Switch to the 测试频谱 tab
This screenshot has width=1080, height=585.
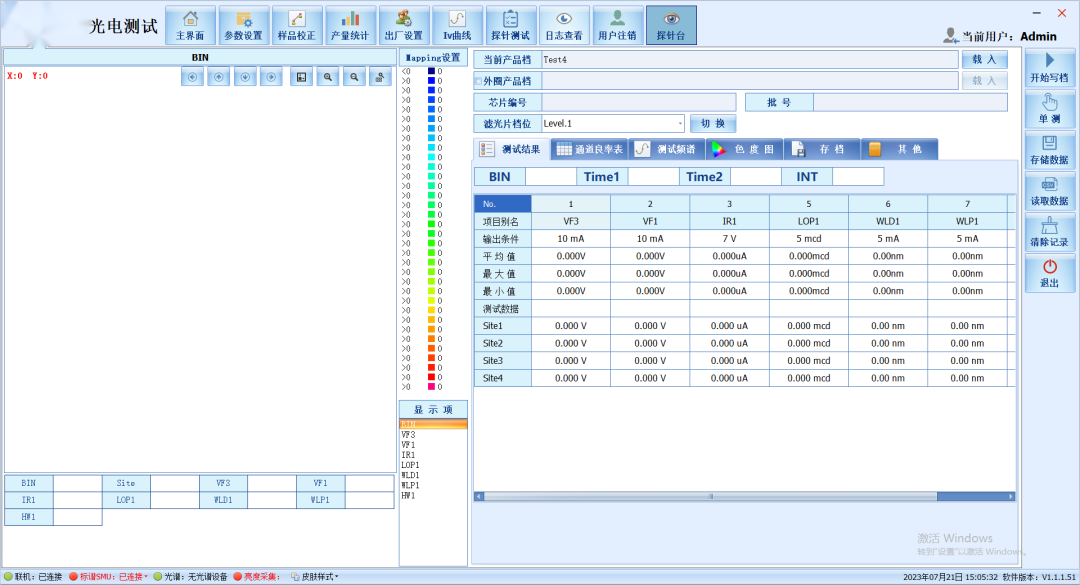667,149
